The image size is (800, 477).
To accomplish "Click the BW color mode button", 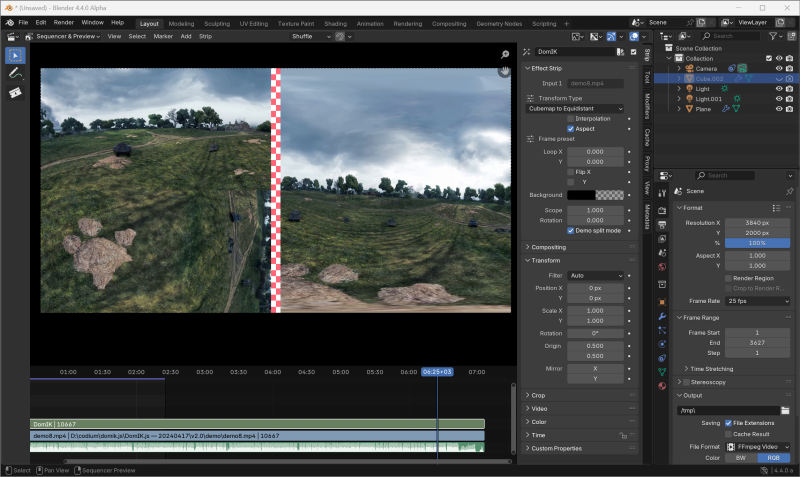I will tap(741, 458).
